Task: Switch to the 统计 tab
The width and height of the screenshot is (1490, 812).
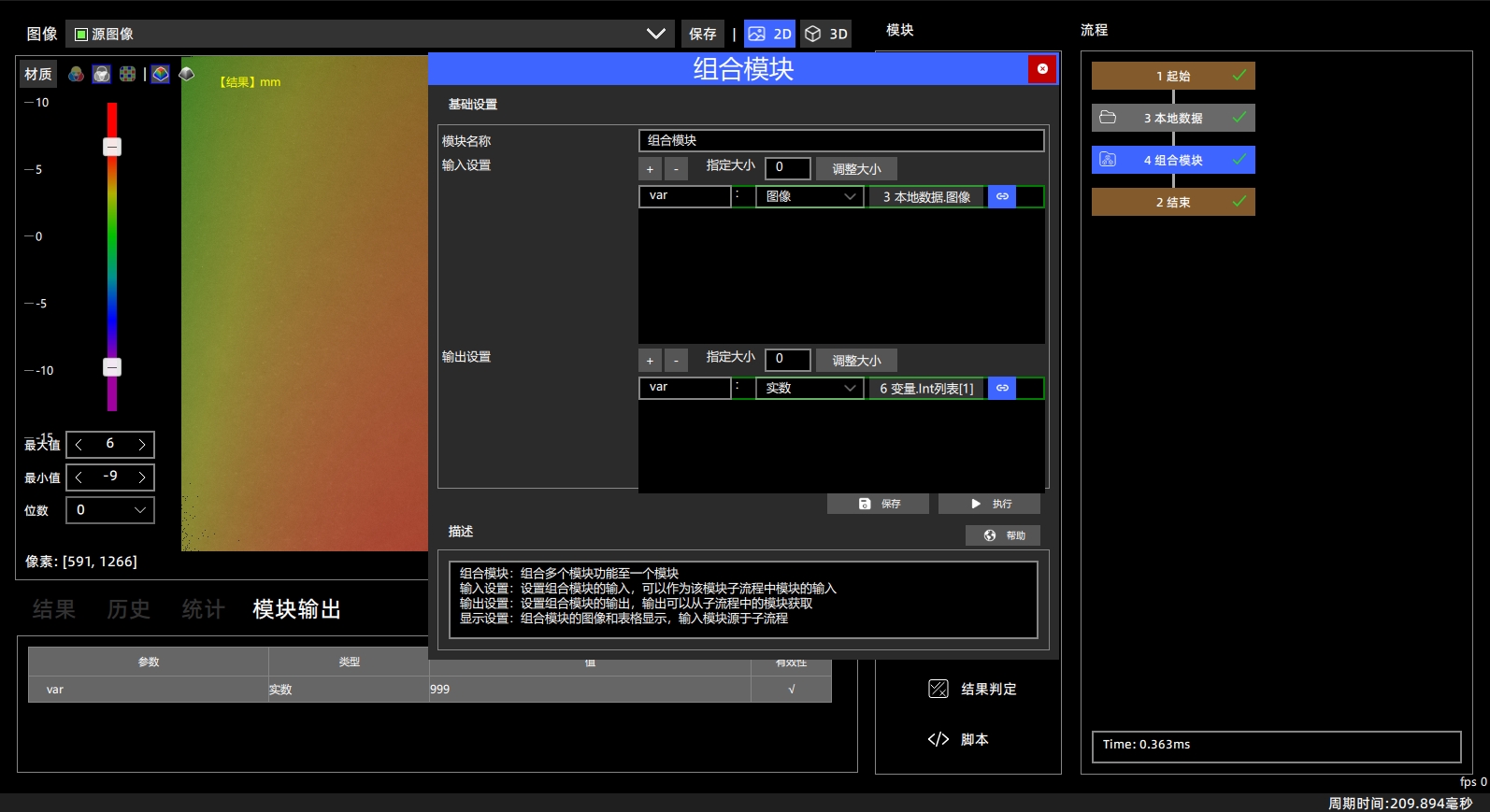Action: [204, 609]
